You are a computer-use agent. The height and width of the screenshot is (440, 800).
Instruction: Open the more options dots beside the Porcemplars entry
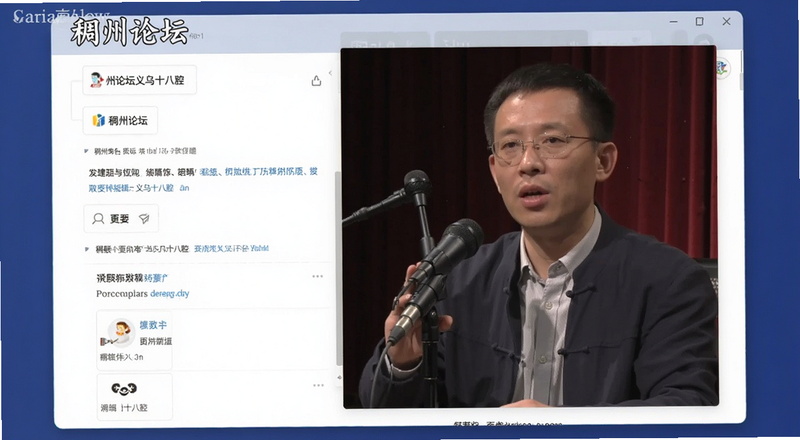click(x=318, y=276)
